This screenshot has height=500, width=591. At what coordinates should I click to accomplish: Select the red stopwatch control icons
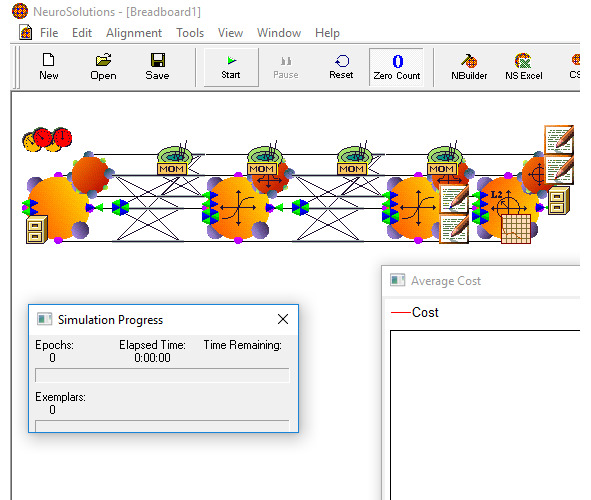pyautogui.click(x=47, y=139)
